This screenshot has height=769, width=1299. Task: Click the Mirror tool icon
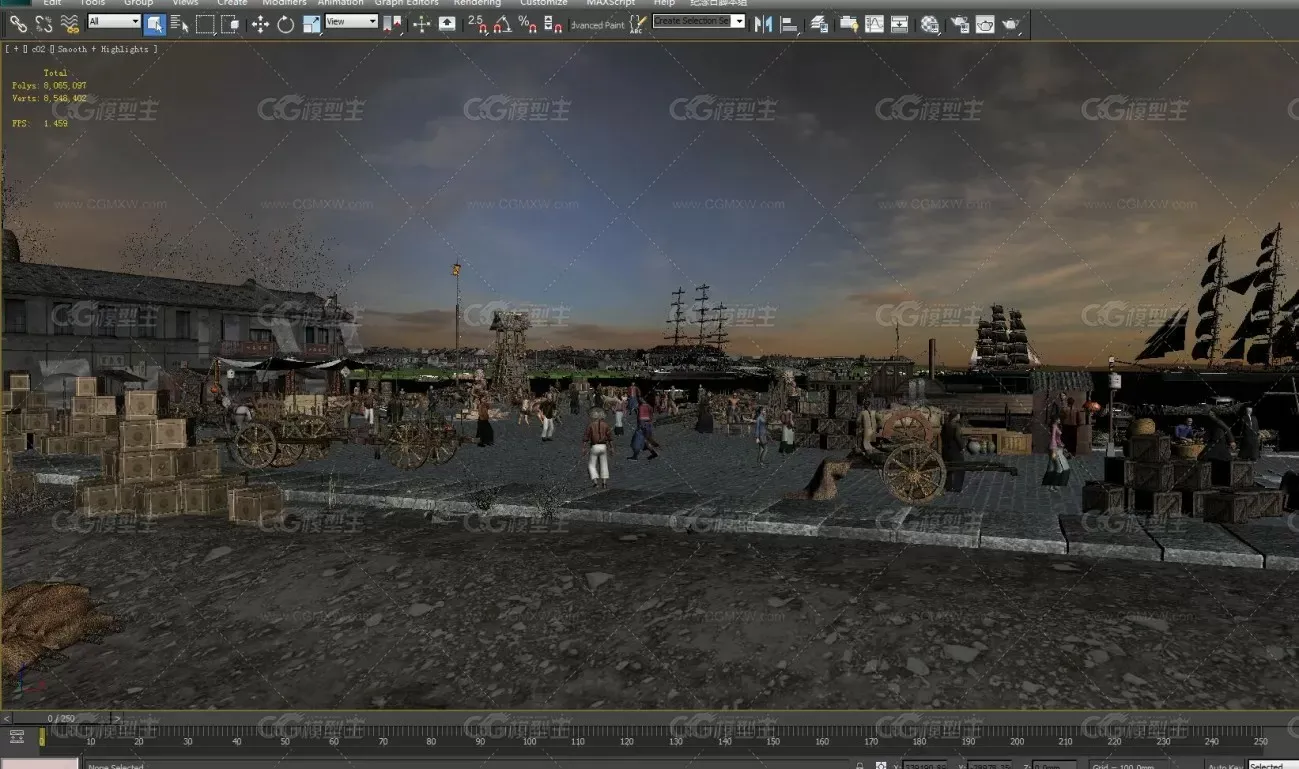[763, 23]
